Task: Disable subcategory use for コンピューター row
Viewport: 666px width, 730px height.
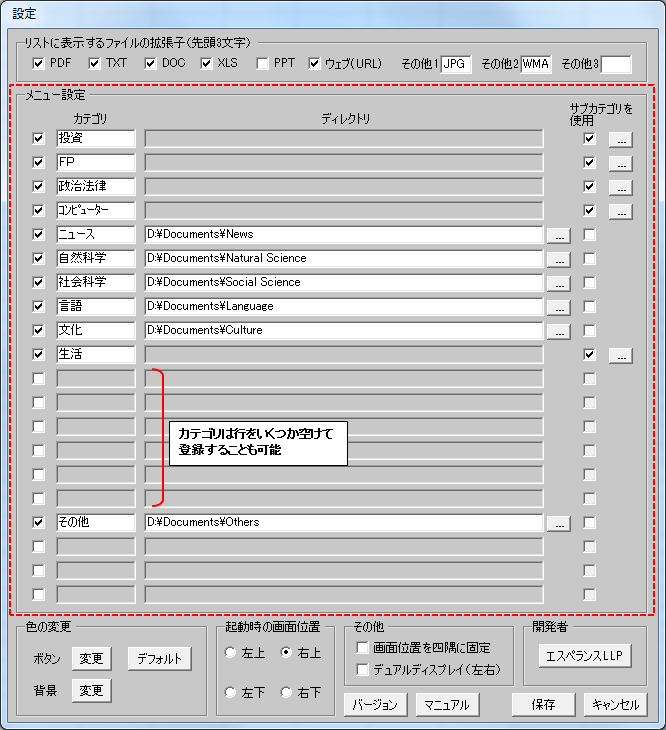Action: 589,210
